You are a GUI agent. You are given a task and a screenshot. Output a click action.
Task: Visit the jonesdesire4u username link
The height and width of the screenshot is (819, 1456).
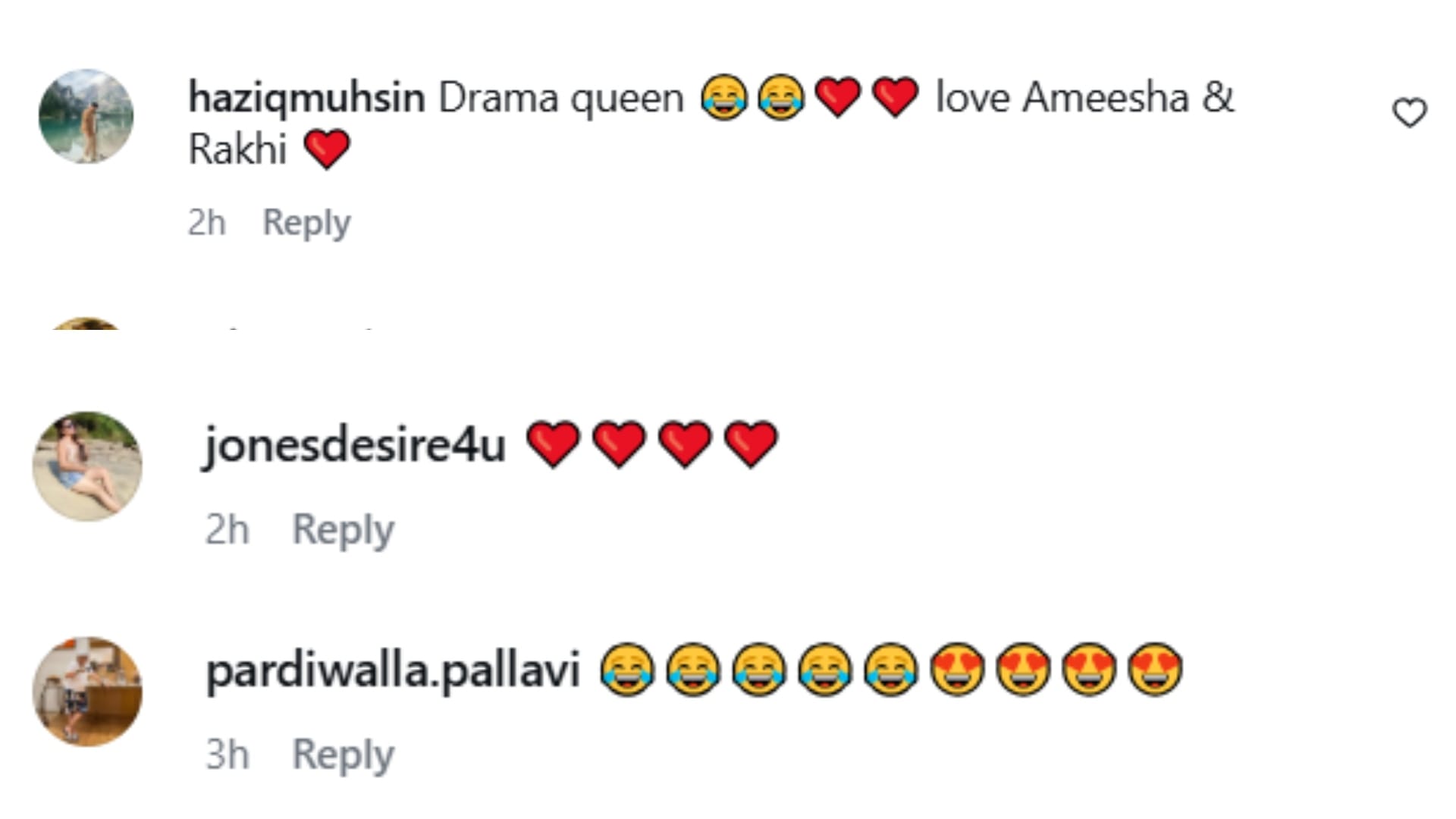point(355,444)
